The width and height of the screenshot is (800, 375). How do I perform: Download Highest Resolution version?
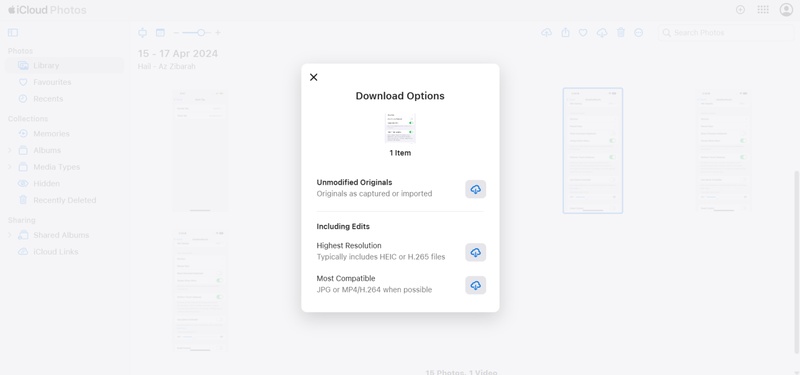(x=476, y=253)
